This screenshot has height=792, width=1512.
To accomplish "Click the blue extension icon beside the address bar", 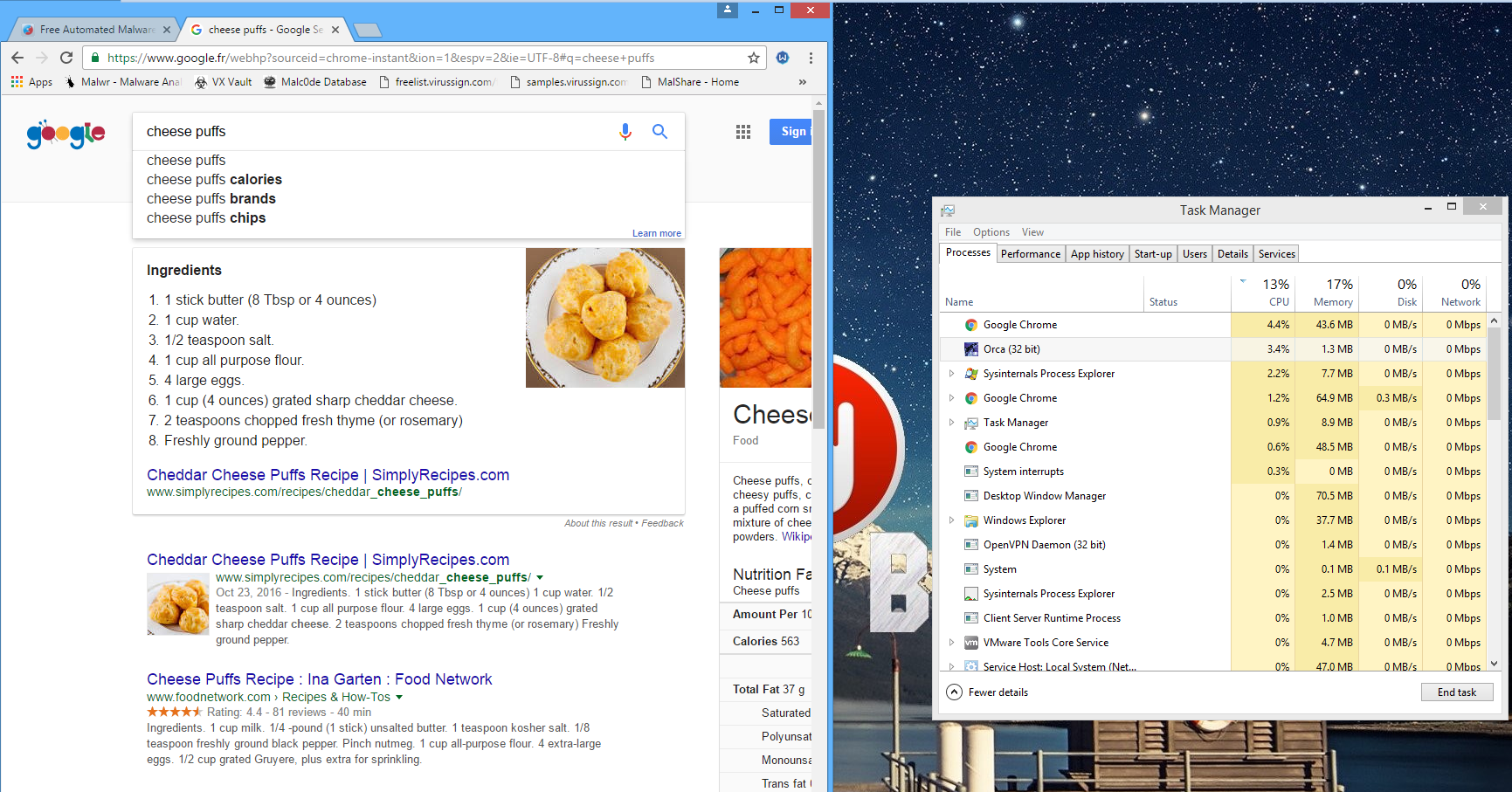I will click(x=783, y=58).
